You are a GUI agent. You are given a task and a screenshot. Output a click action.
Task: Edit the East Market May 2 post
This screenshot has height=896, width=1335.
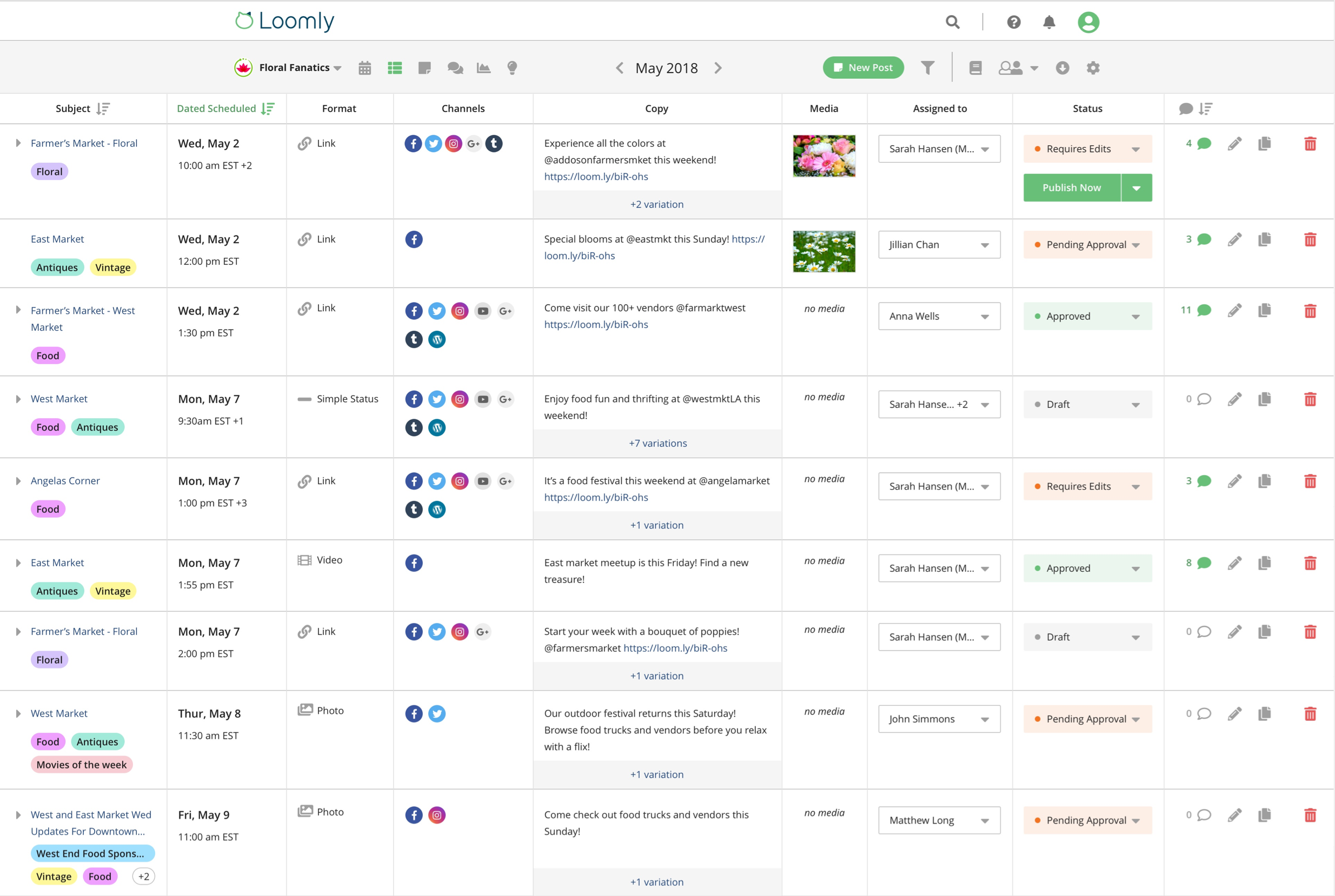click(x=1234, y=239)
